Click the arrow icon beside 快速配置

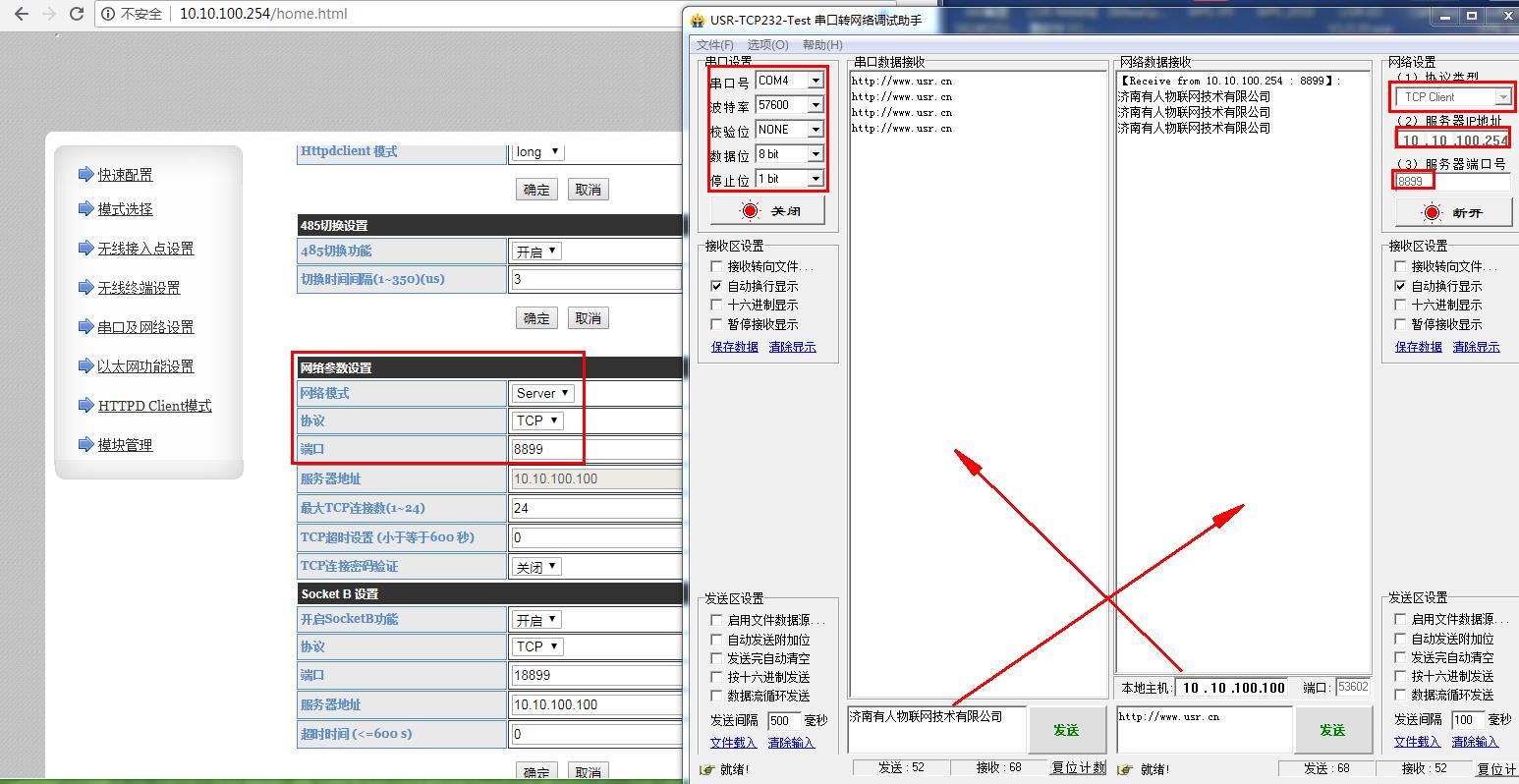pos(85,175)
